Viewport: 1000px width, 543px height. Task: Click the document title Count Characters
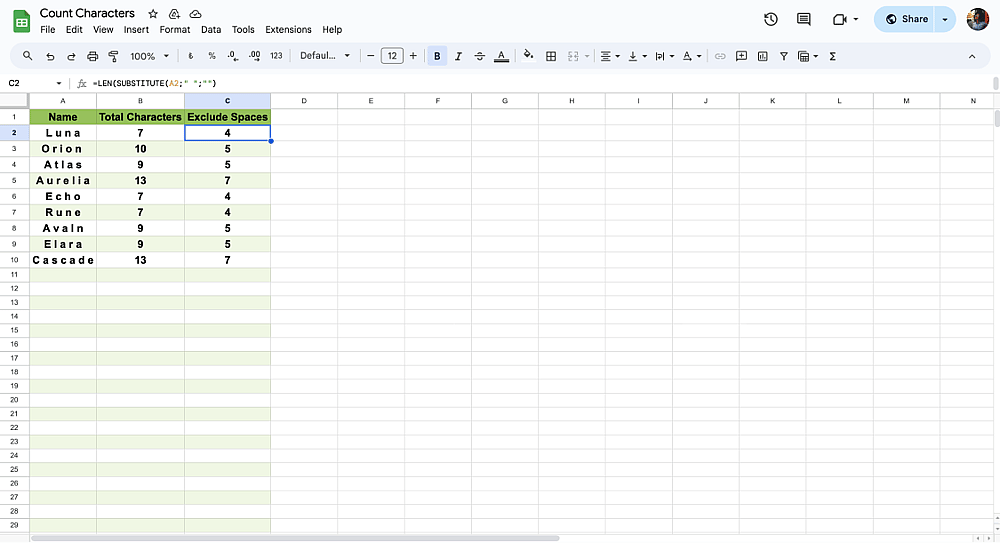pos(87,13)
